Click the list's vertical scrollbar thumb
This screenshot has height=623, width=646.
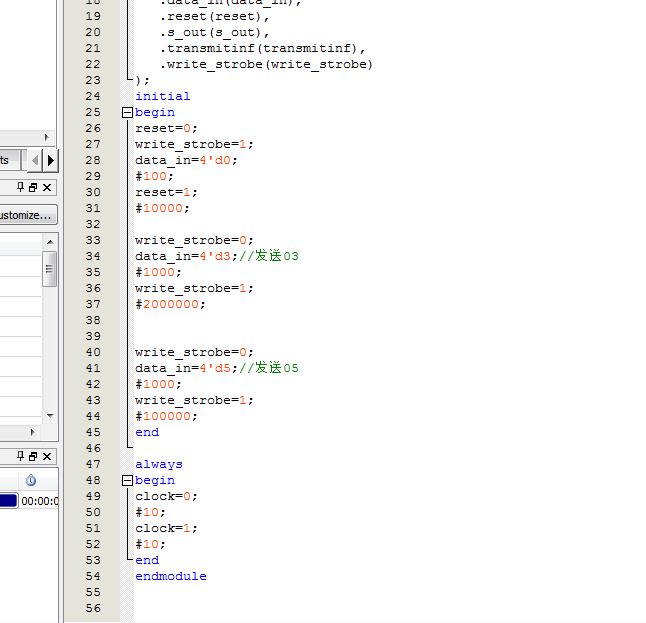coord(50,268)
